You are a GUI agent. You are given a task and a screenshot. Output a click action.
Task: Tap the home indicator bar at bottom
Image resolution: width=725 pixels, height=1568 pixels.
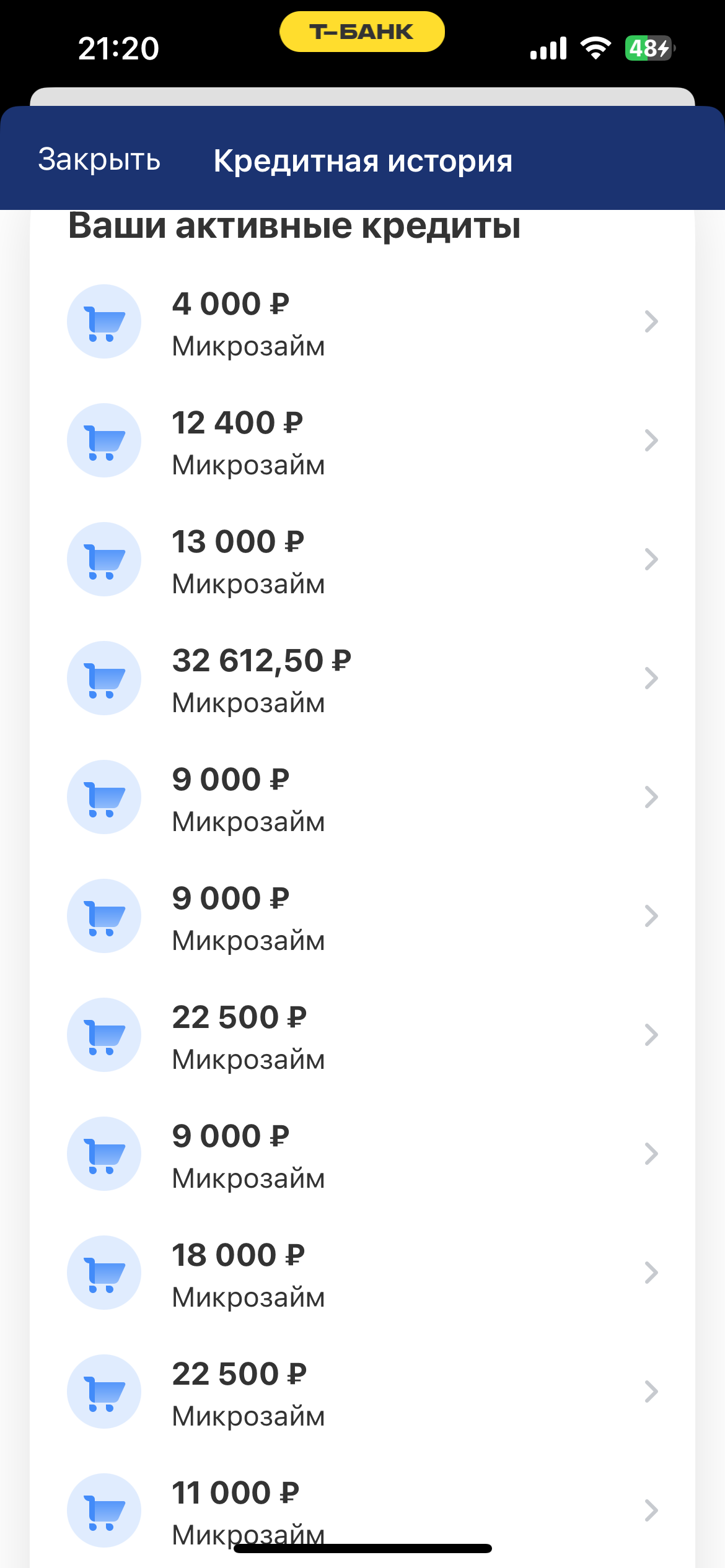click(362, 1548)
